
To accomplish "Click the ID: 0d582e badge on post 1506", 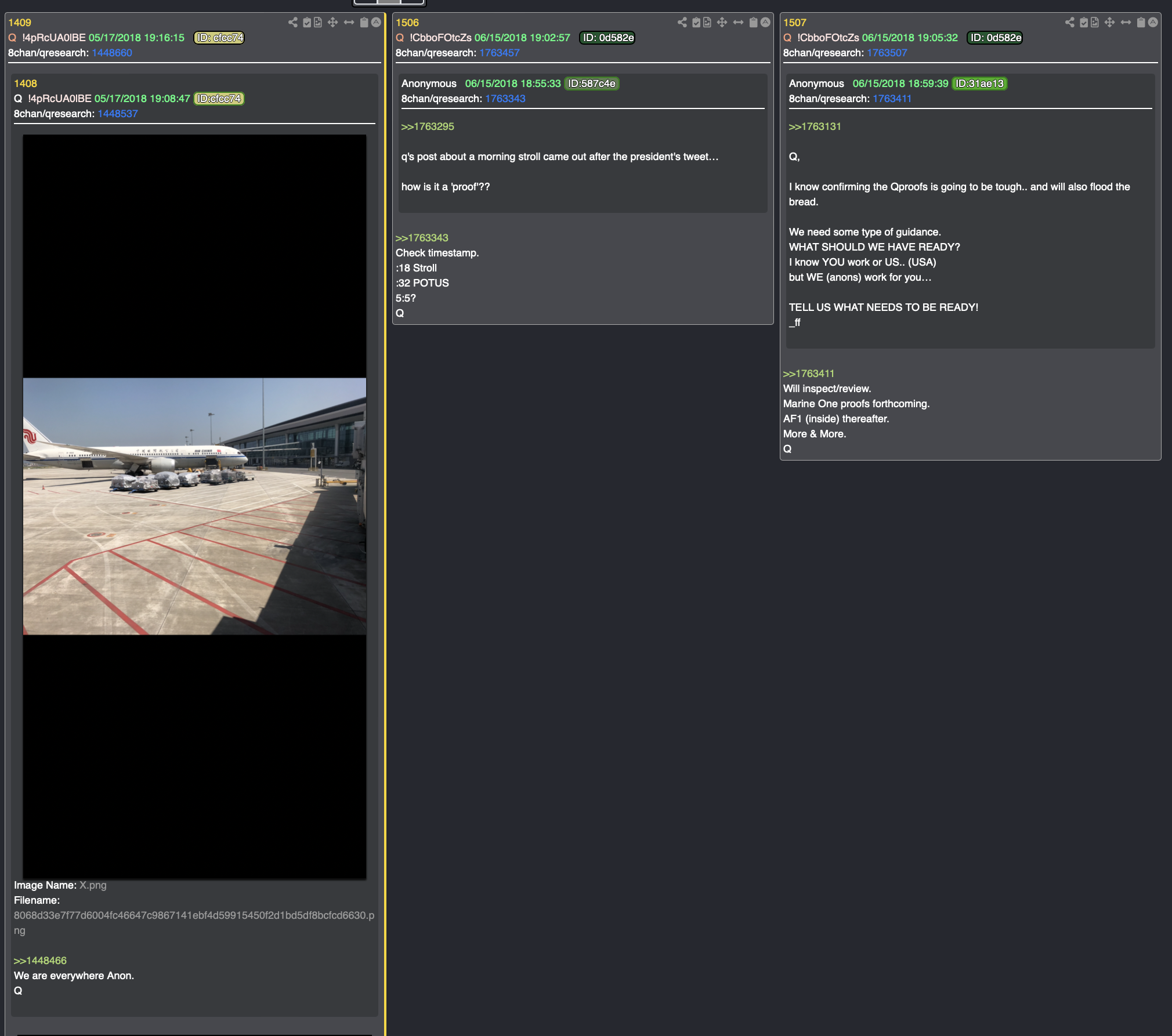I will coord(608,38).
